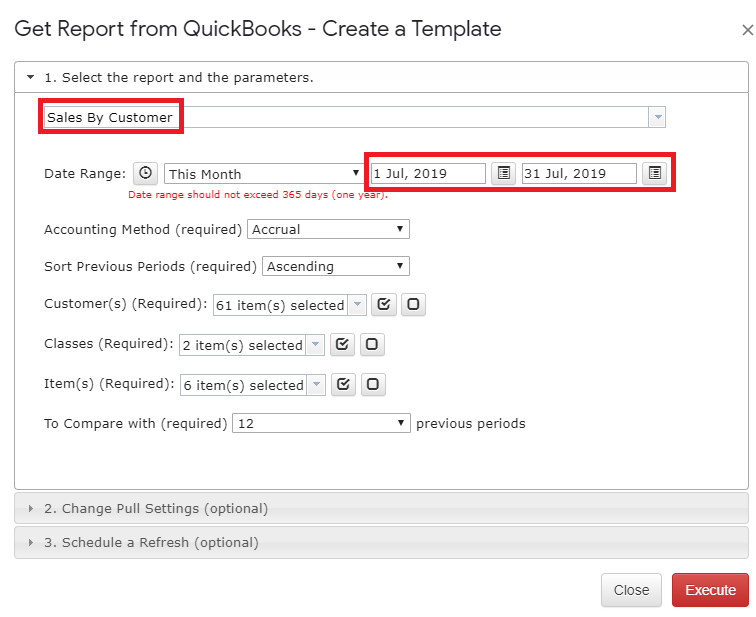Deselect all customers with empty box icon
The height and width of the screenshot is (617, 756).
(x=413, y=305)
